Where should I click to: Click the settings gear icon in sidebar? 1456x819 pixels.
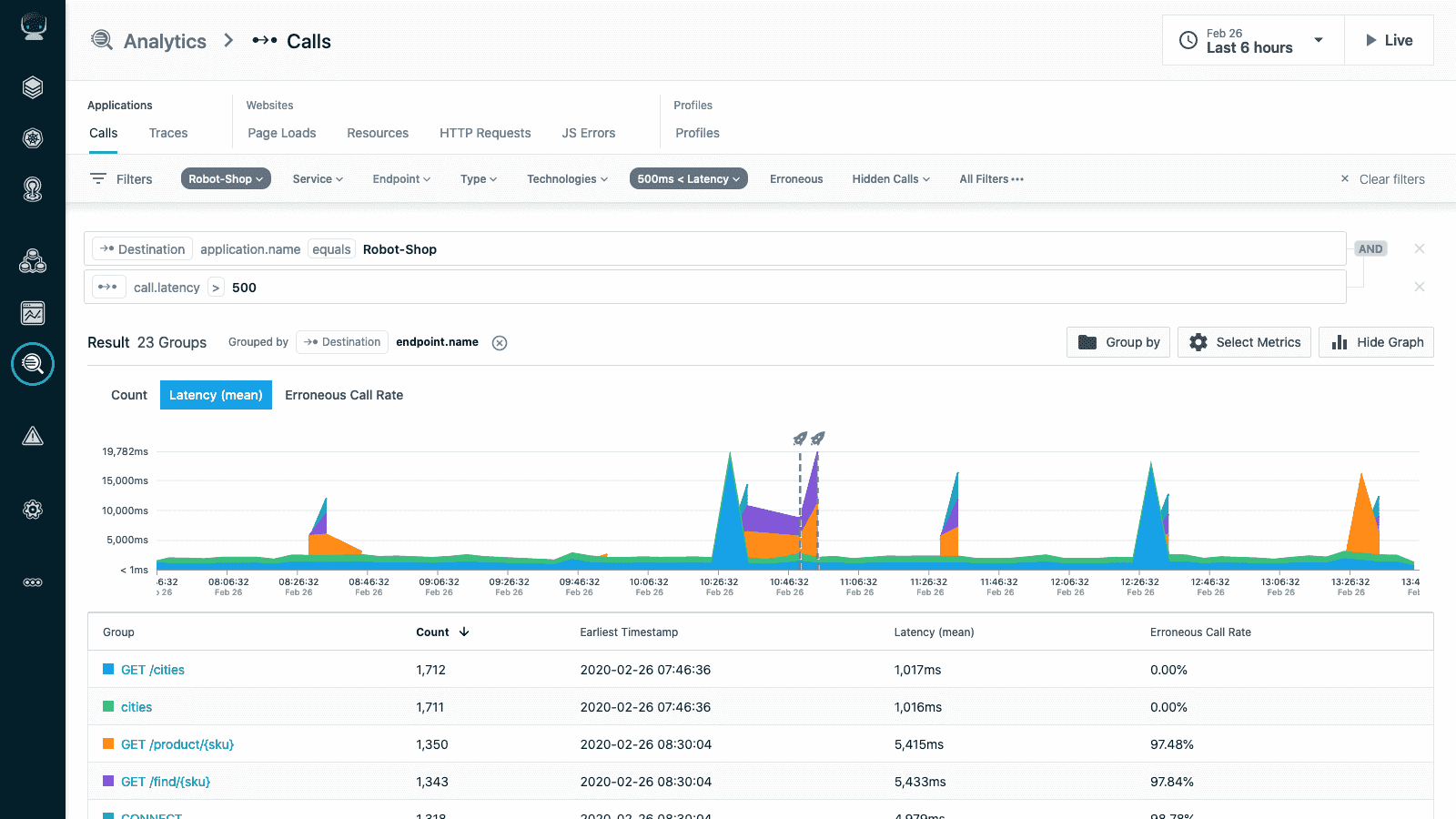33,510
